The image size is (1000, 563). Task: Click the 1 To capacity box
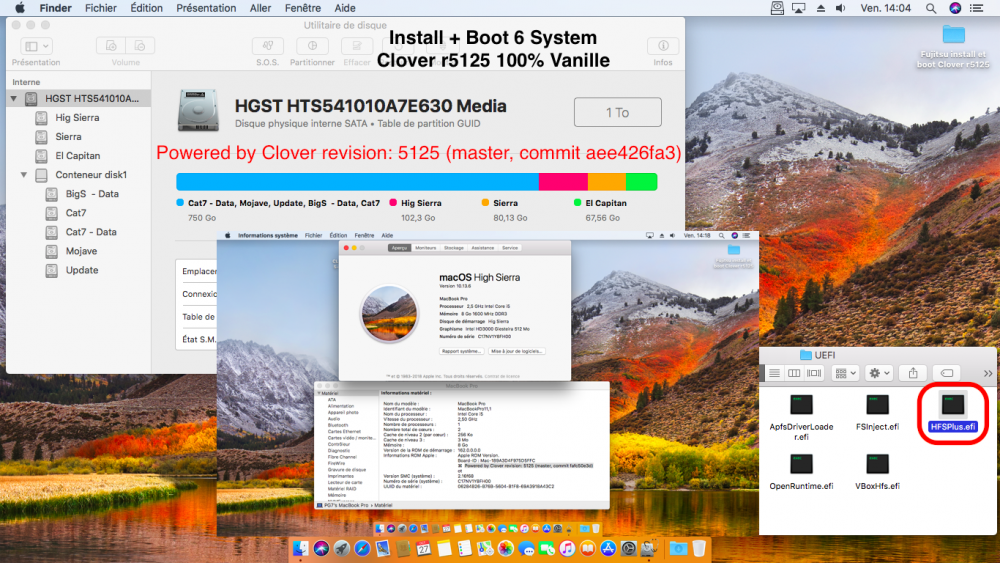tap(617, 112)
